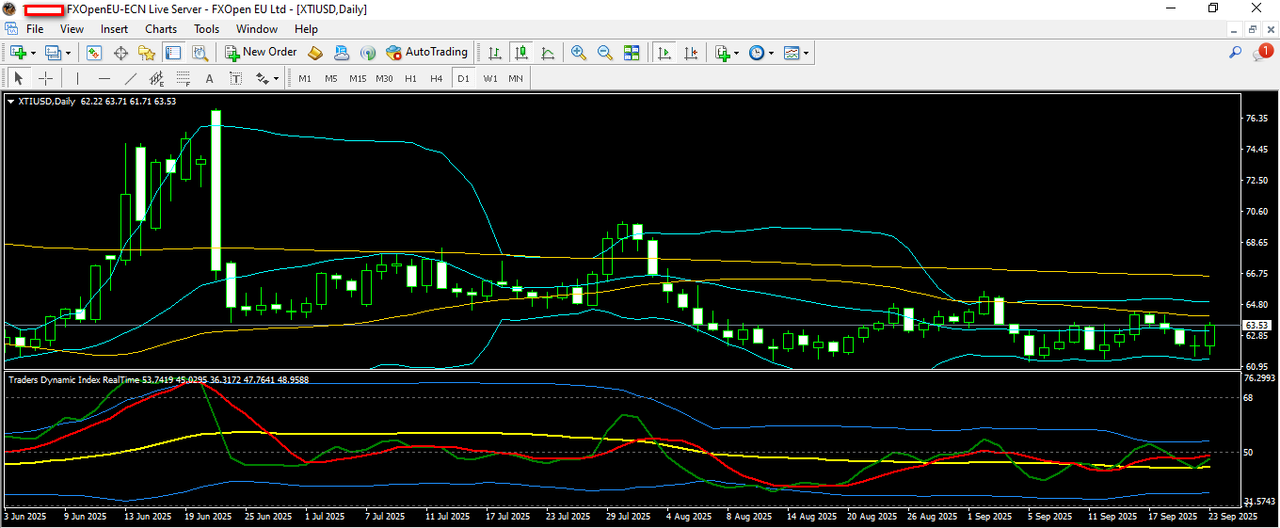Toggle chart Auto Scroll
The image size is (1280, 528).
click(663, 52)
